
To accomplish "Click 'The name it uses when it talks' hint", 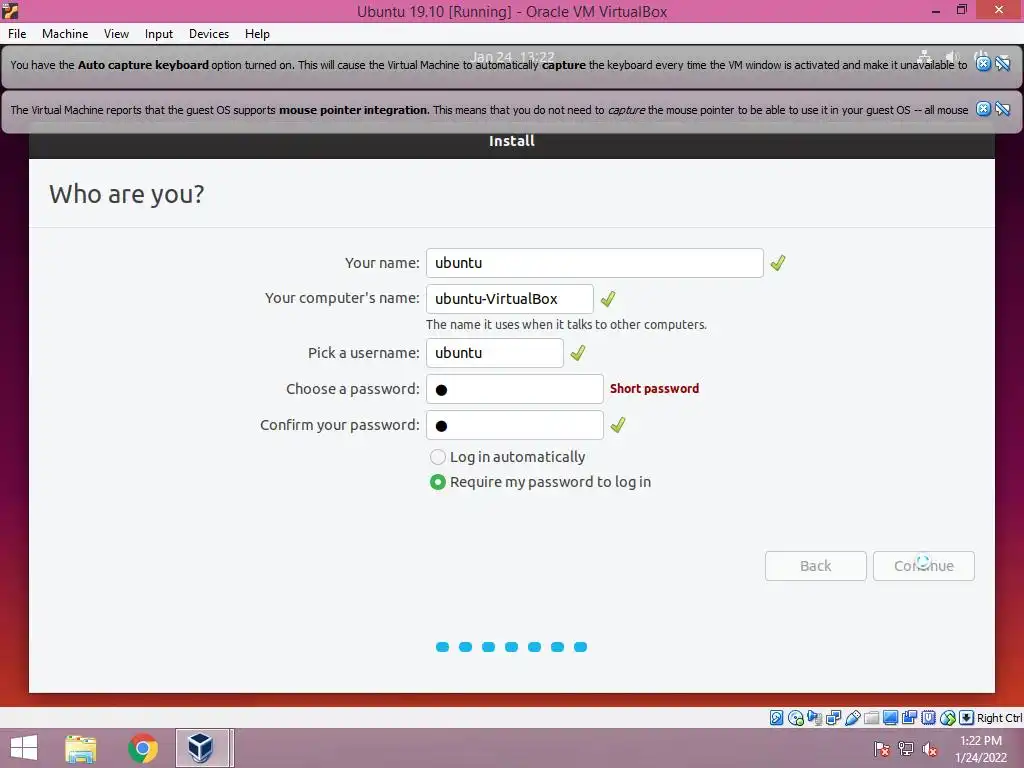I will tap(566, 325).
